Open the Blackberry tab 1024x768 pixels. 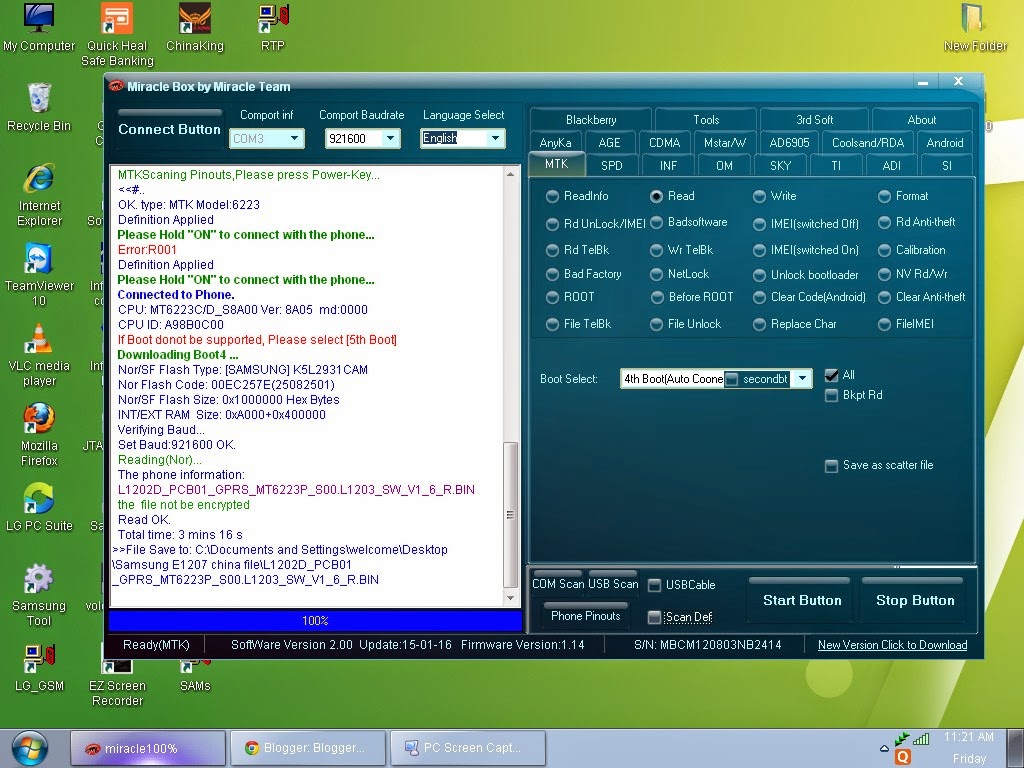(591, 120)
